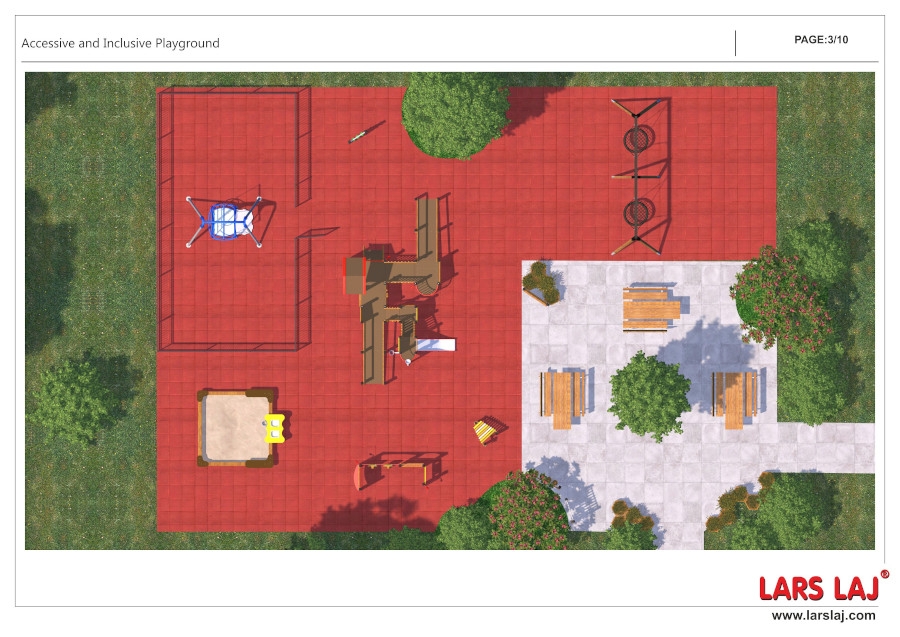This screenshot has height=637, width=900.
Task: Select the lower nest swing basket
Action: [x=636, y=212]
